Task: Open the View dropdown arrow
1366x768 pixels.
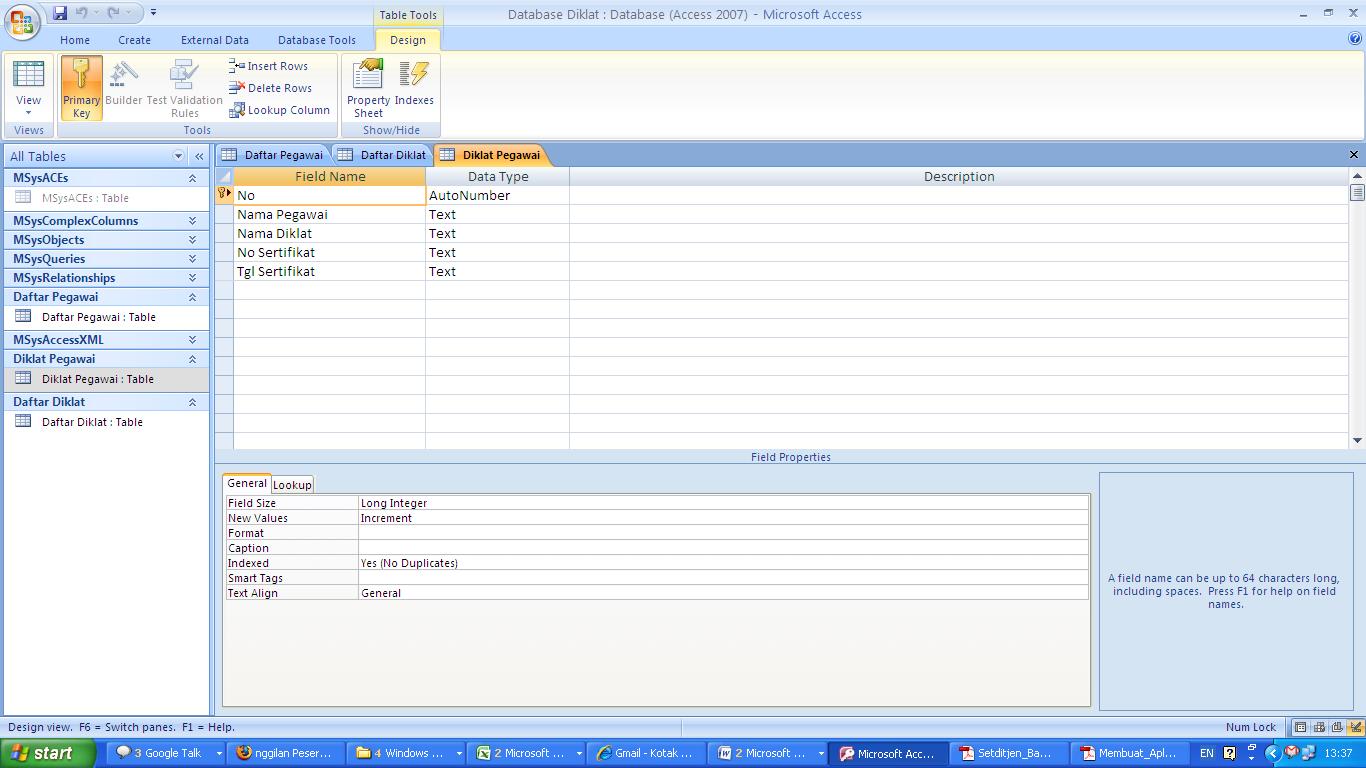Action: (28, 113)
